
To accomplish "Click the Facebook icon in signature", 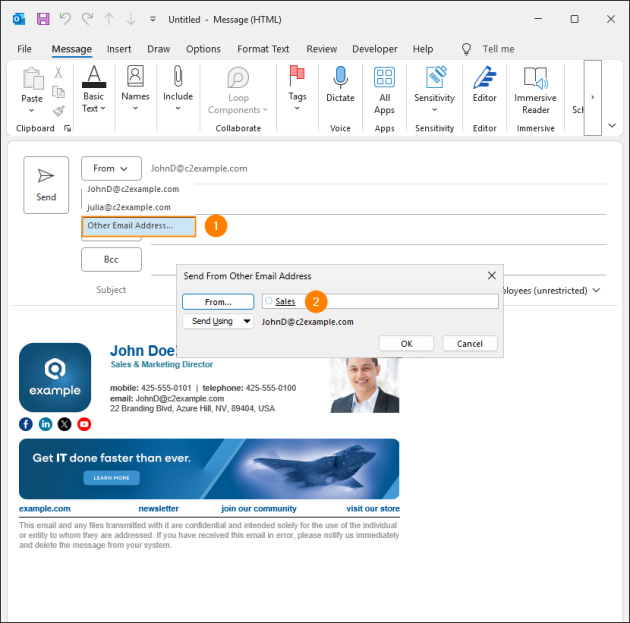I will tap(26, 424).
